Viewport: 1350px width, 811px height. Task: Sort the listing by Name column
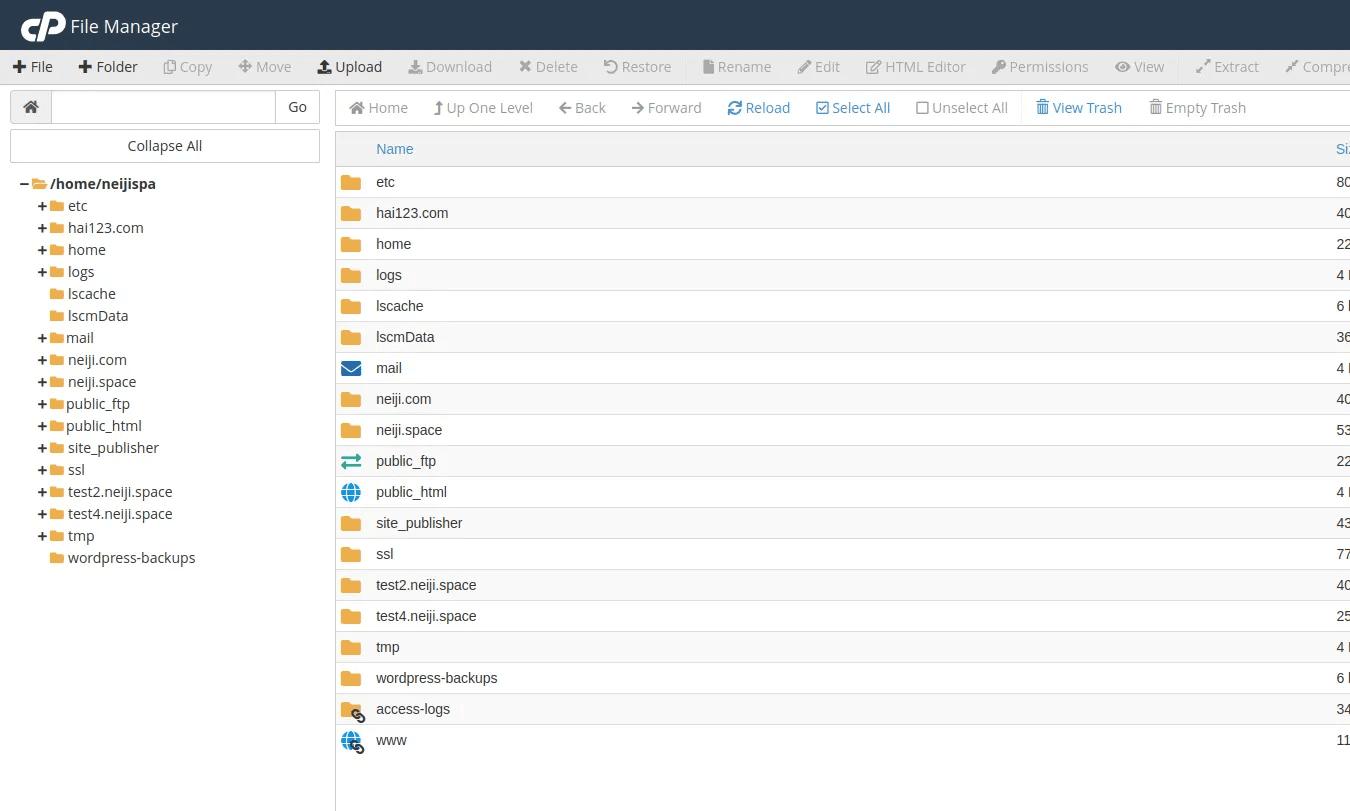(394, 148)
